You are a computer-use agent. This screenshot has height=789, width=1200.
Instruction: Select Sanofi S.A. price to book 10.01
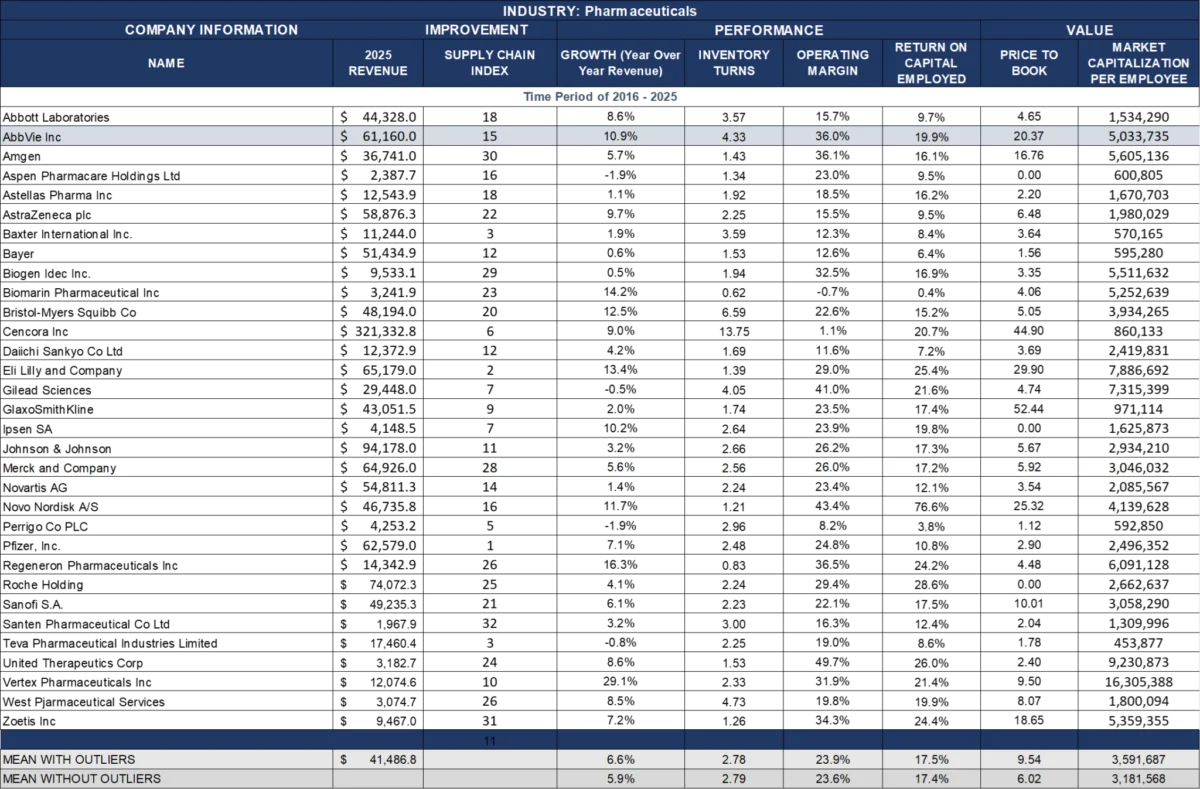click(1029, 604)
